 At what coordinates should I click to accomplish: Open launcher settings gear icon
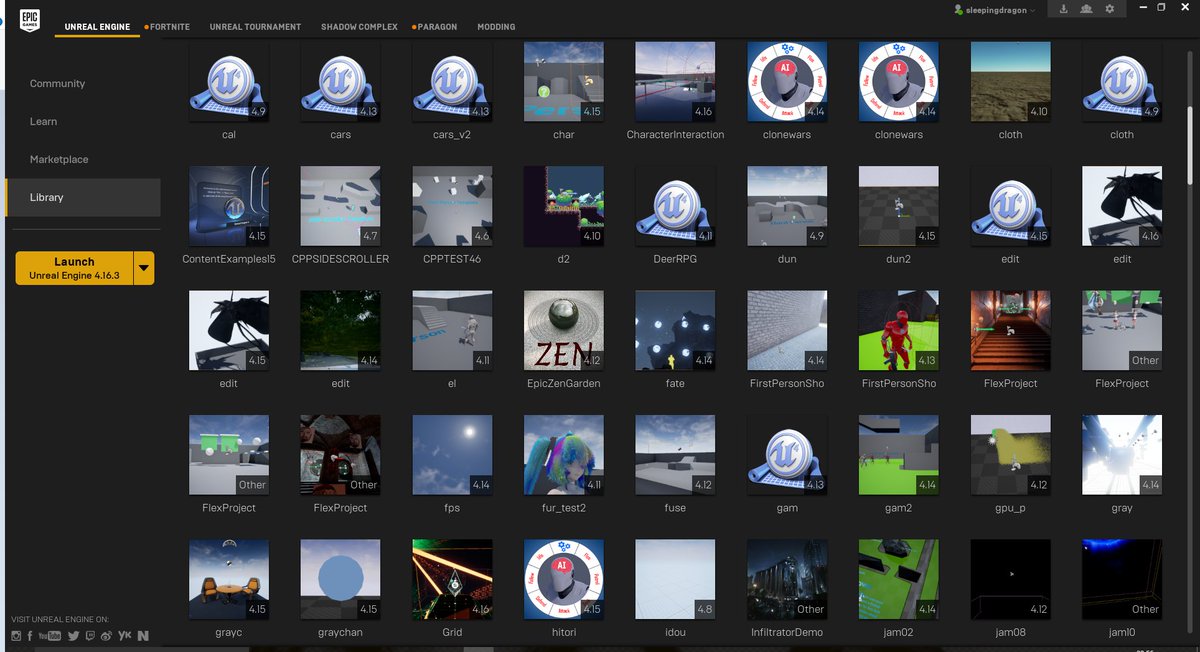coord(1109,9)
